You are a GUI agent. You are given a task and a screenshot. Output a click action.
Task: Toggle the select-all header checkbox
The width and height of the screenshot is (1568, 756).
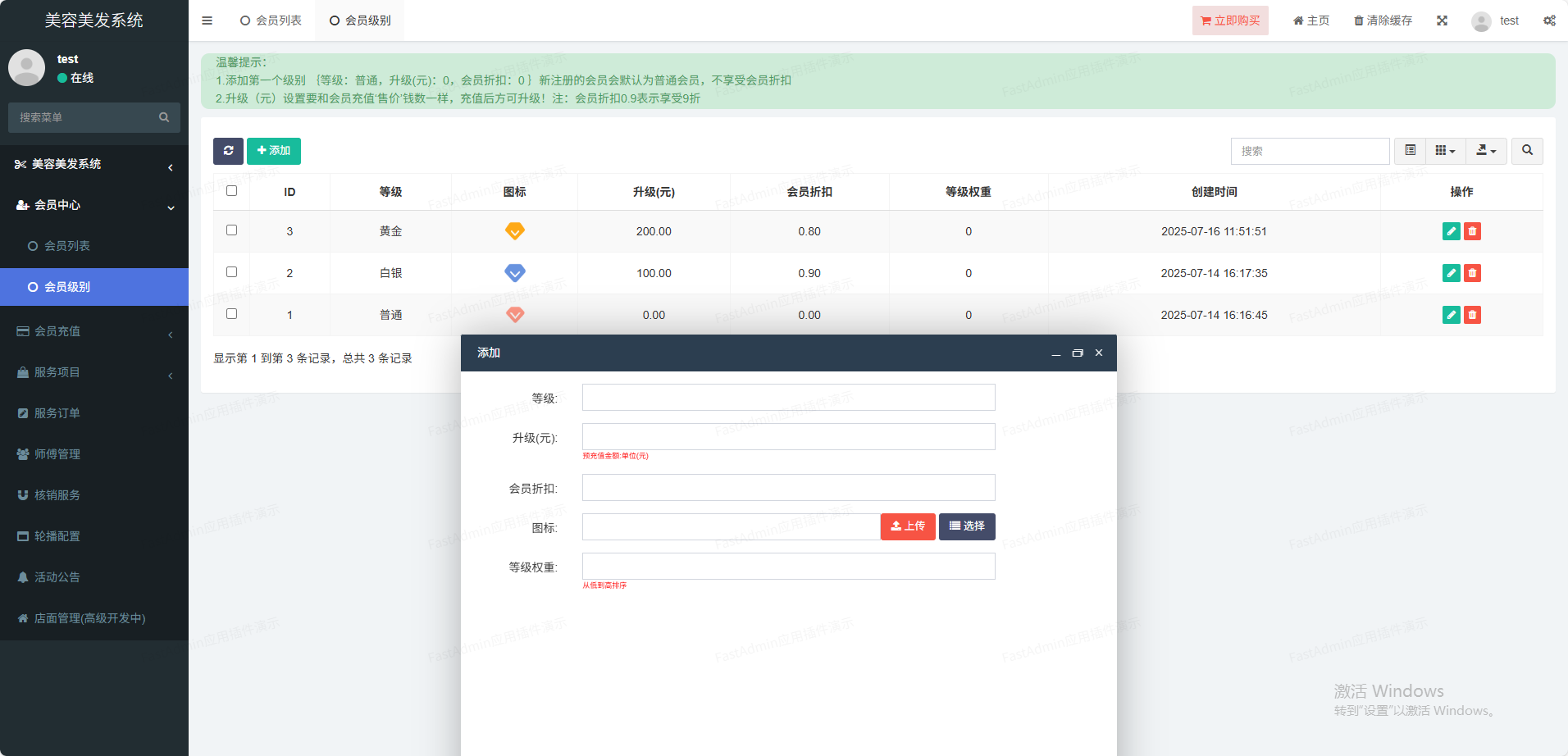[231, 191]
